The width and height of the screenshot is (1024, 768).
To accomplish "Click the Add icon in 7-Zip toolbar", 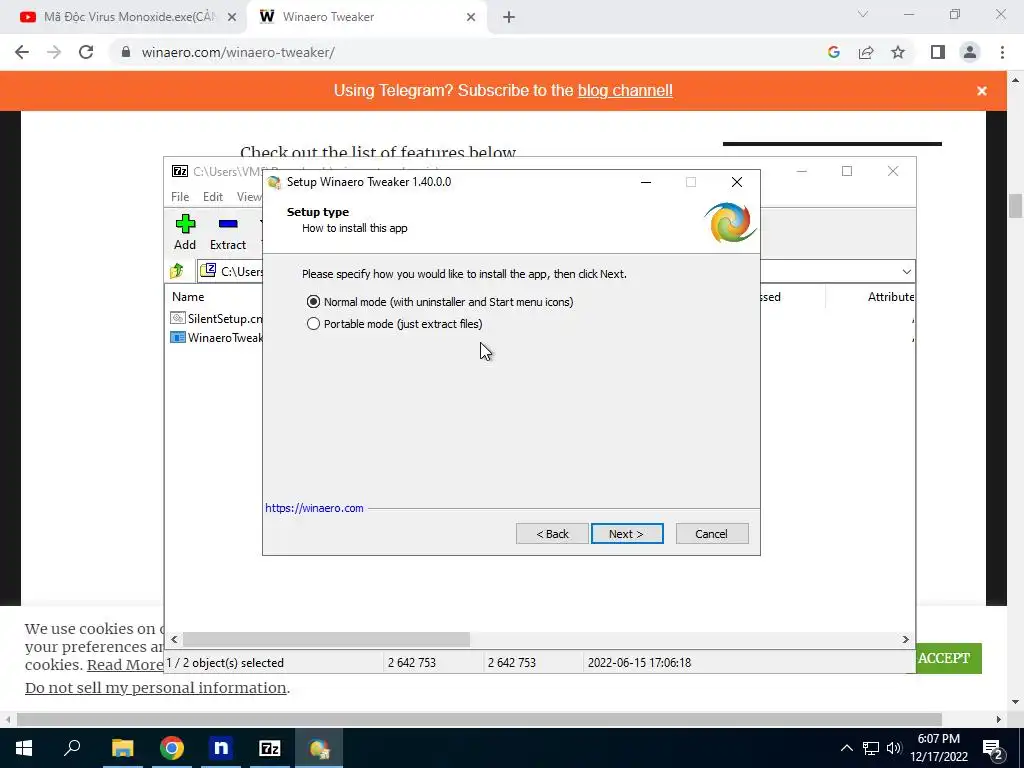I will pos(185,232).
